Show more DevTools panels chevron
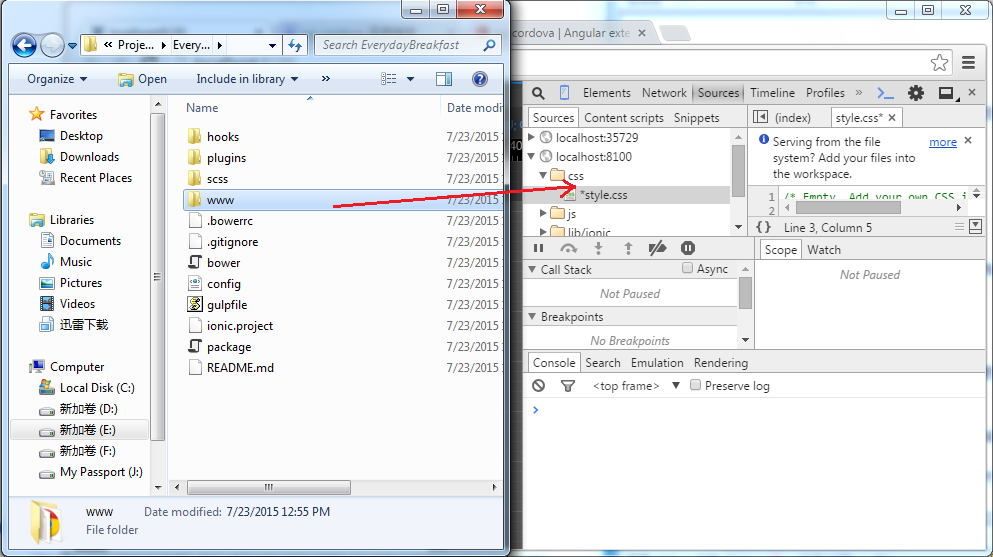993x557 pixels. point(859,92)
